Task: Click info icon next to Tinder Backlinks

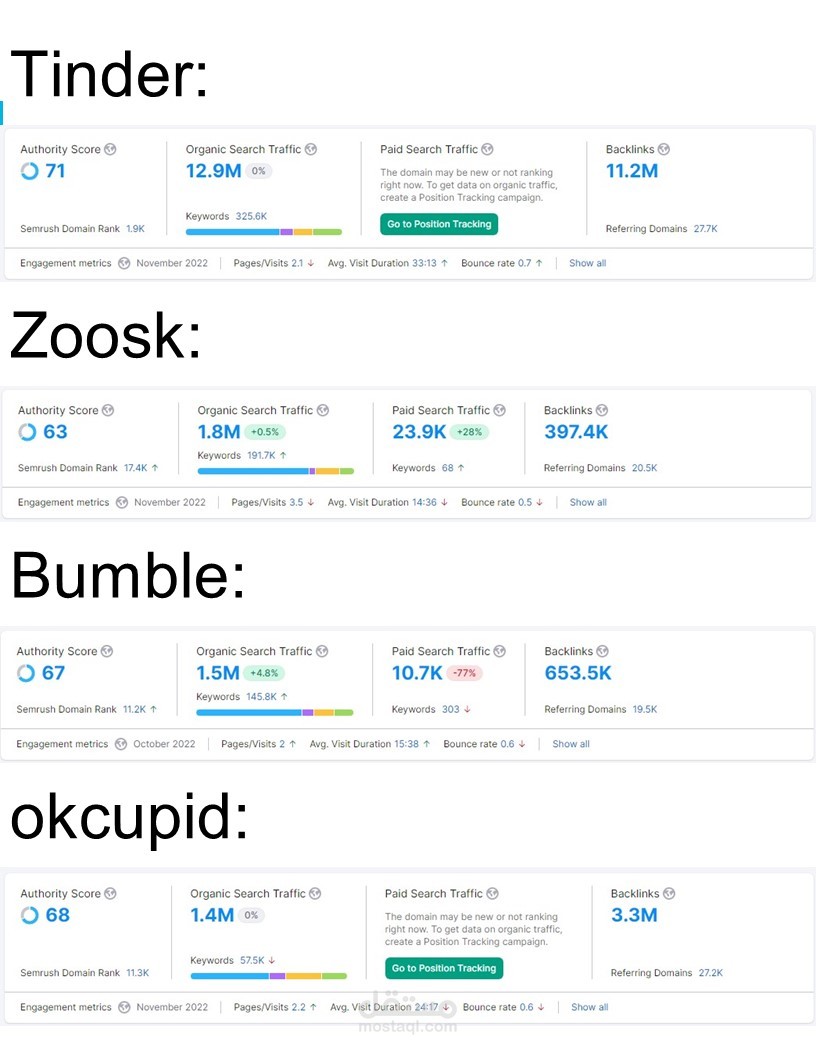Action: tap(664, 149)
